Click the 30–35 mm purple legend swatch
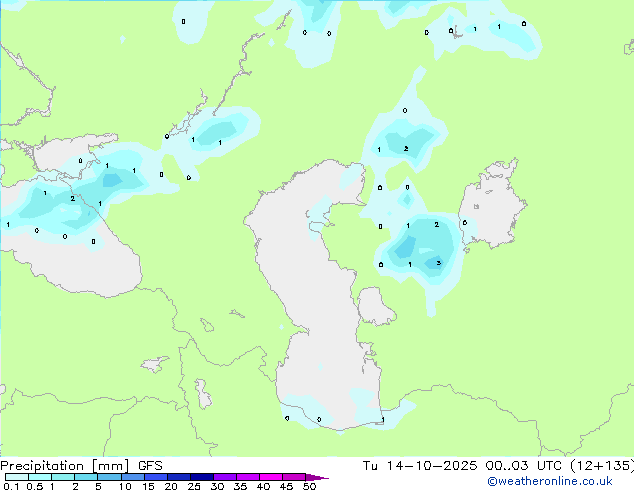634x490 pixels. coord(224,477)
